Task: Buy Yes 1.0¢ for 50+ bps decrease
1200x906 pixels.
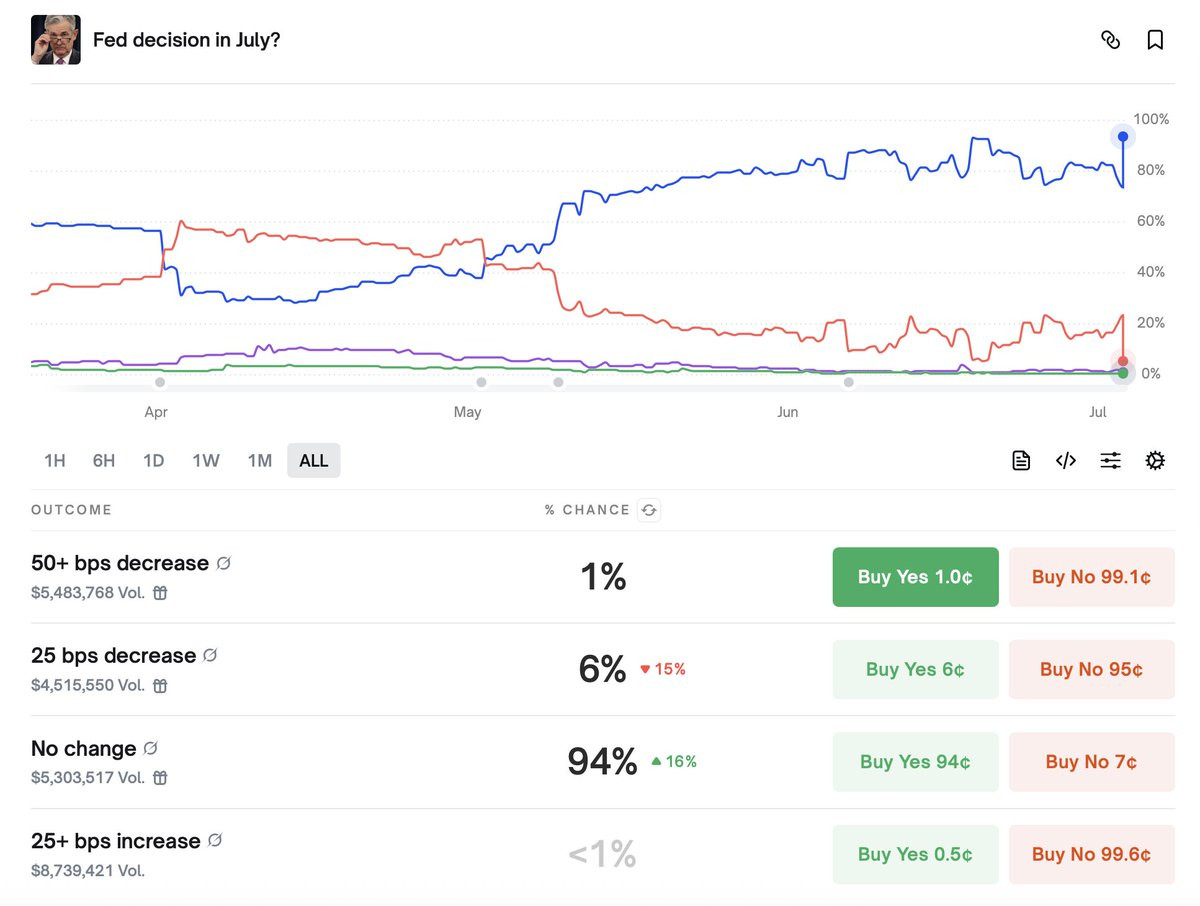Action: [x=915, y=577]
